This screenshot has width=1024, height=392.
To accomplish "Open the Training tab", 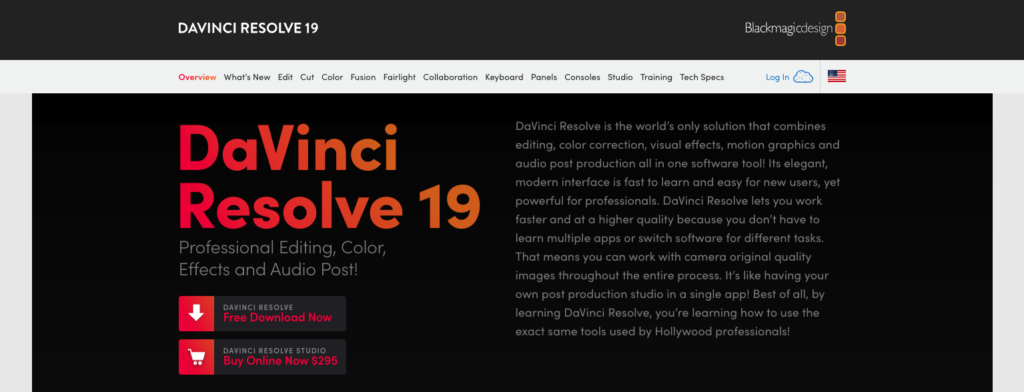I will pos(656,77).
